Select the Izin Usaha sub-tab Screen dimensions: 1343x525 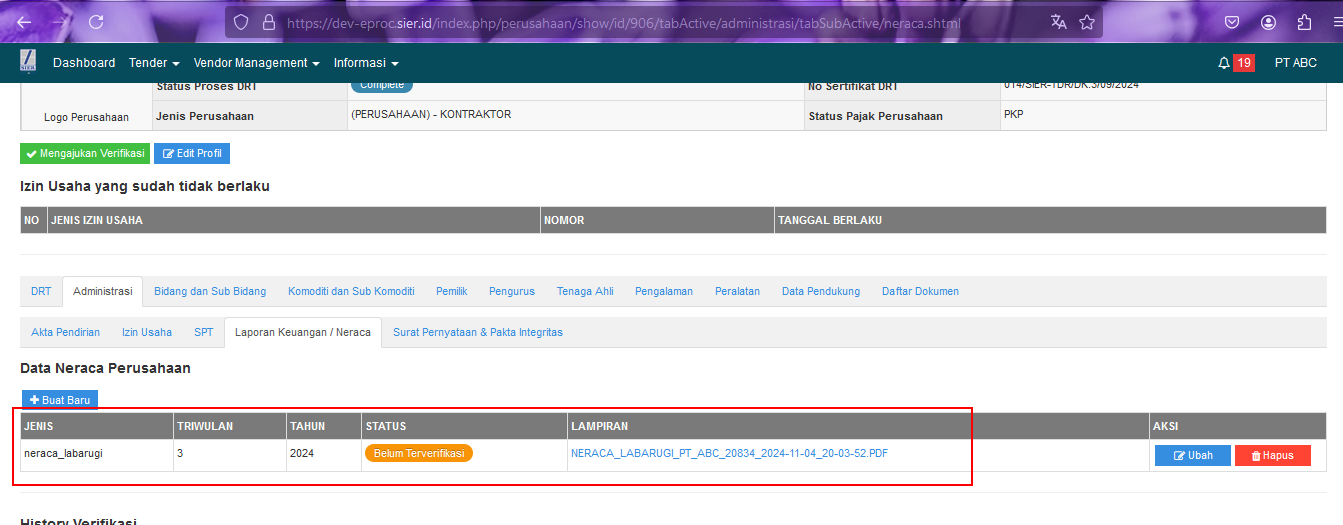point(146,332)
